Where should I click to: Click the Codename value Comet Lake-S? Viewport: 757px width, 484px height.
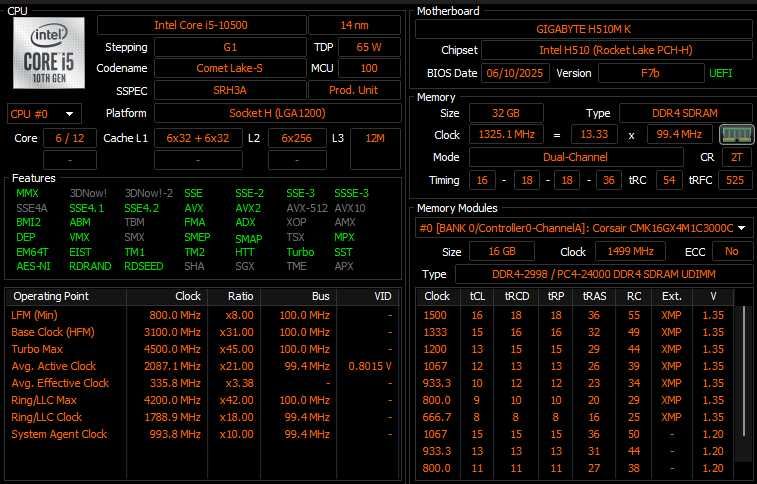[x=230, y=68]
